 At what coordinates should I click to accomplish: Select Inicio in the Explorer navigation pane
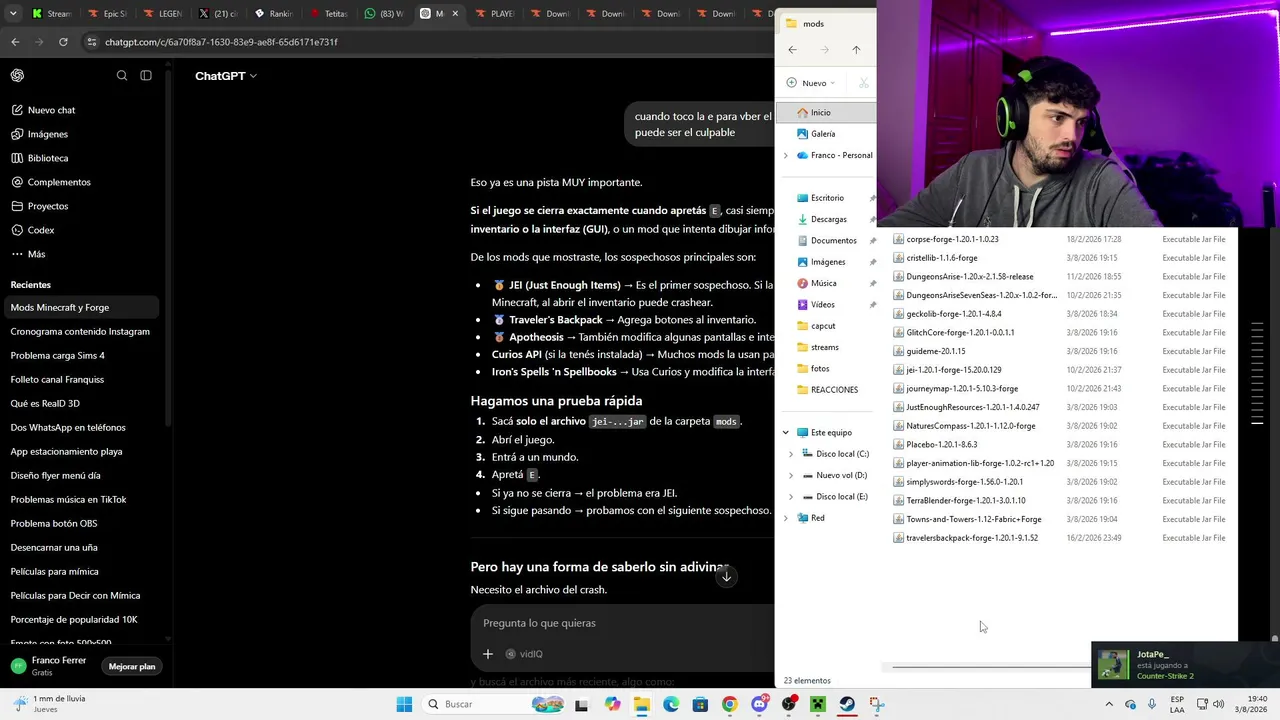826,112
